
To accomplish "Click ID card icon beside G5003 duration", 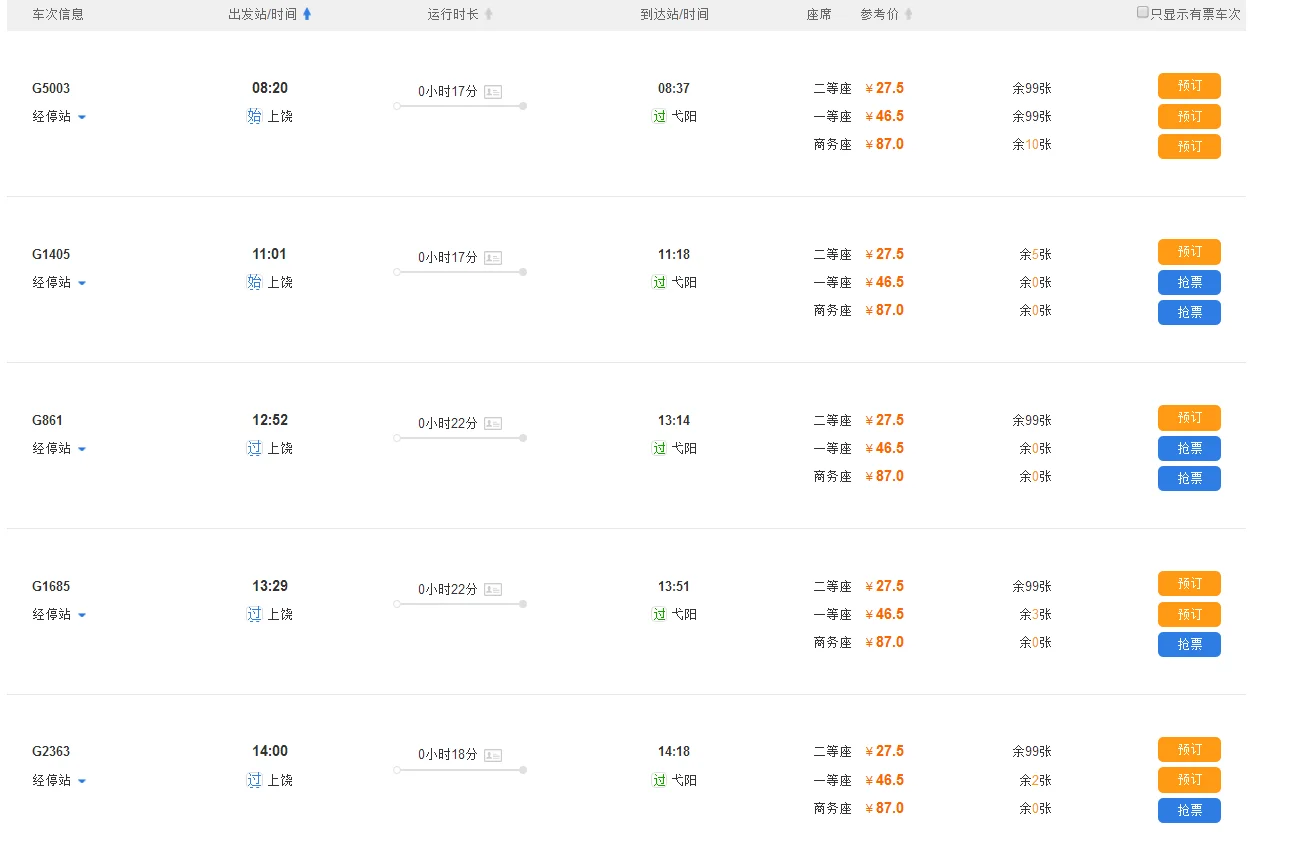I will click(x=492, y=92).
